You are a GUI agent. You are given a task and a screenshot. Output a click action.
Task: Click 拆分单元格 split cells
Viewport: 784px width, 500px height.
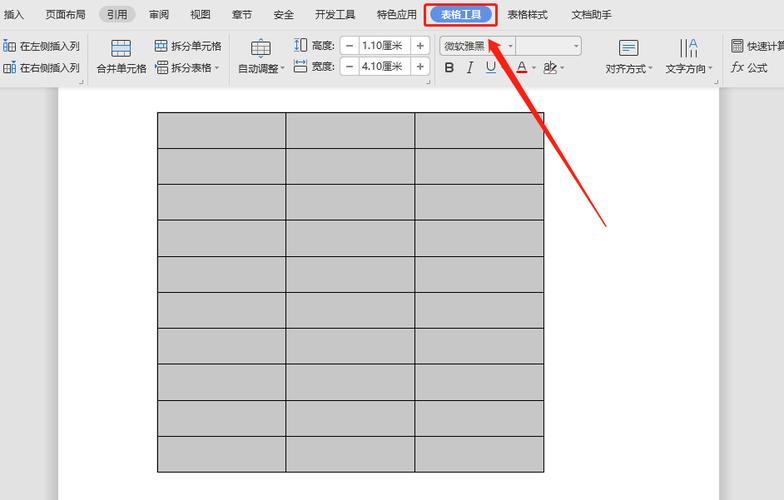coord(188,46)
